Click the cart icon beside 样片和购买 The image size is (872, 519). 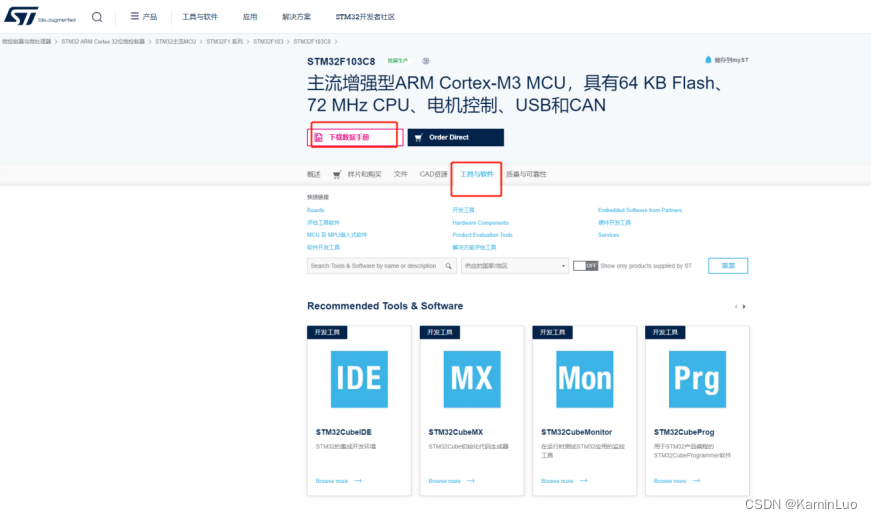tap(337, 175)
